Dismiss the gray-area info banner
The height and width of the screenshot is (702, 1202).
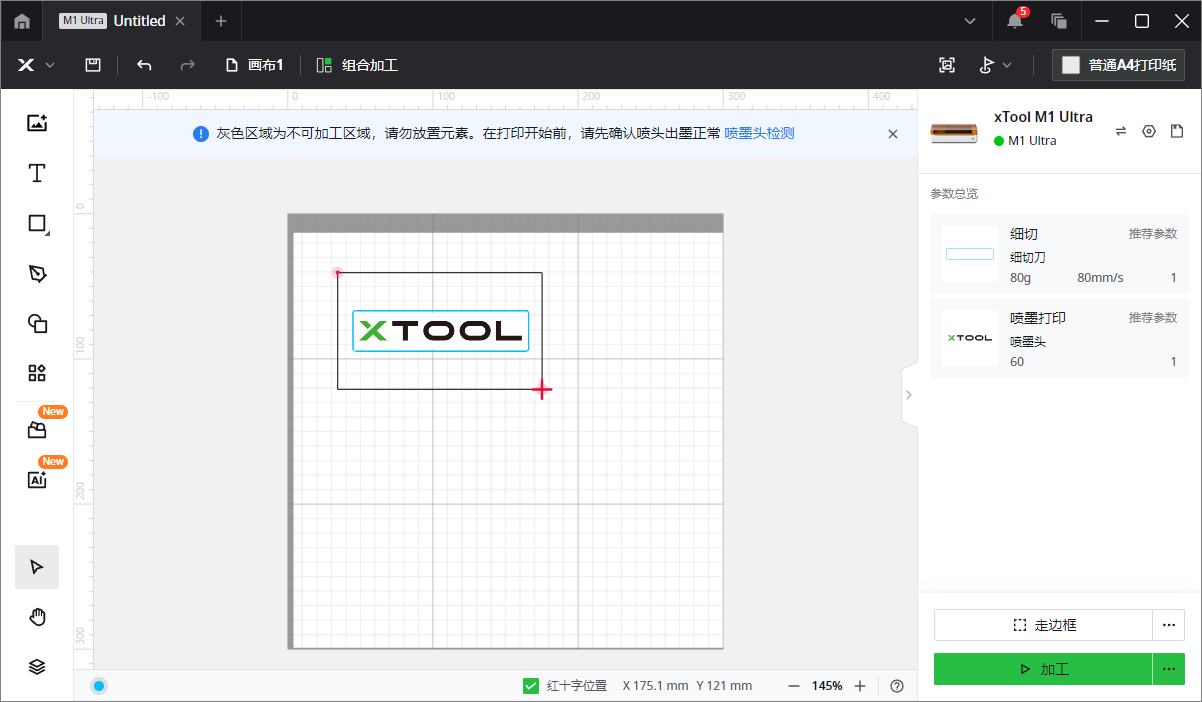pyautogui.click(x=893, y=133)
